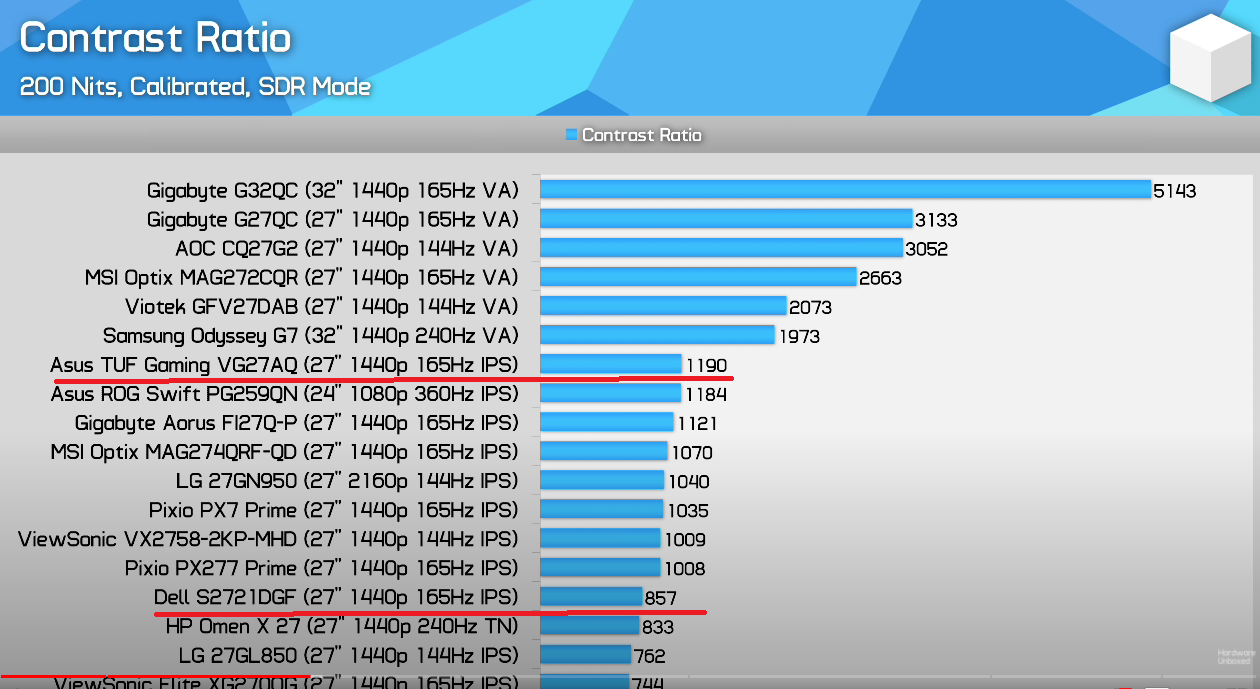The image size is (1260, 689).
Task: Select the HP Omen X 27 label
Action: point(342,627)
